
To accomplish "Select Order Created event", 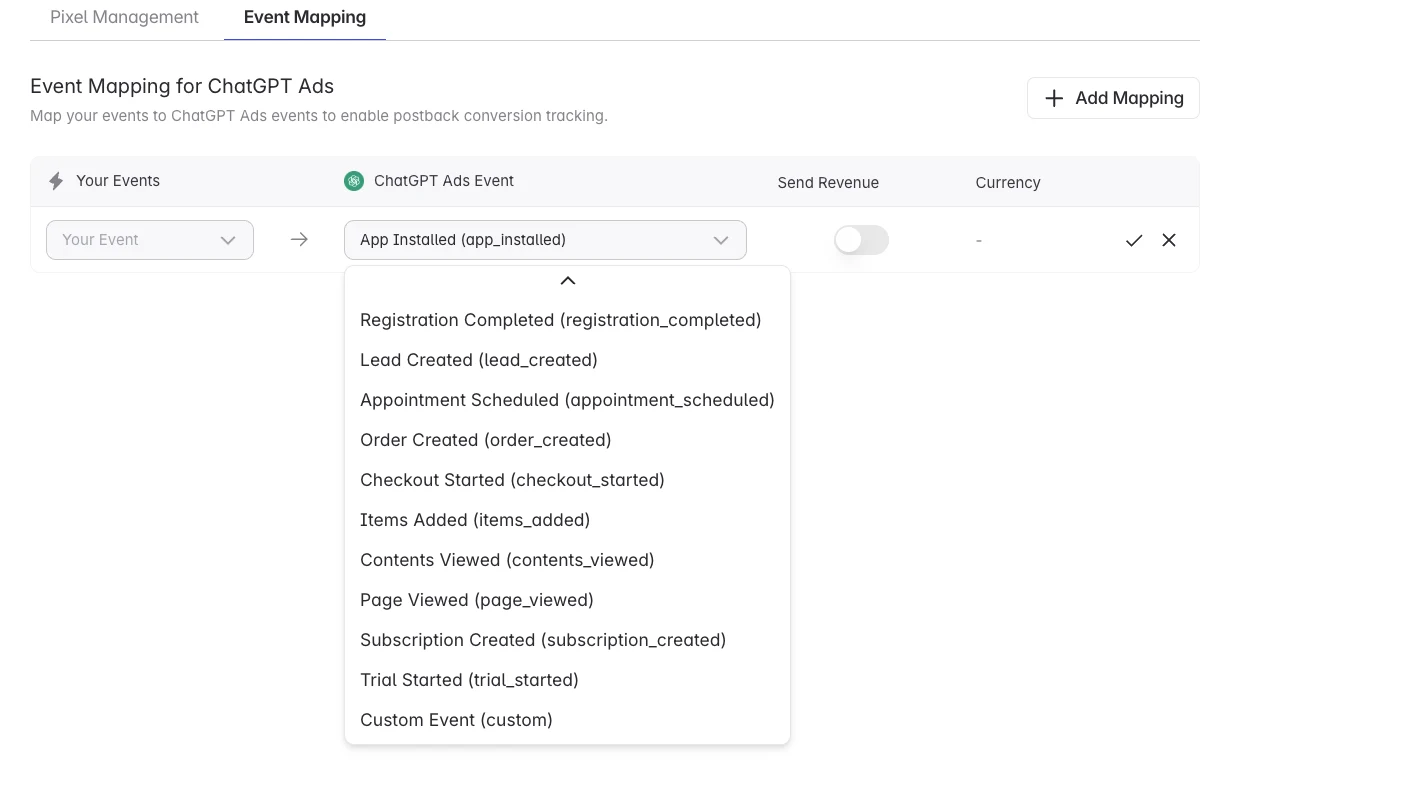I will pyautogui.click(x=567, y=440).
